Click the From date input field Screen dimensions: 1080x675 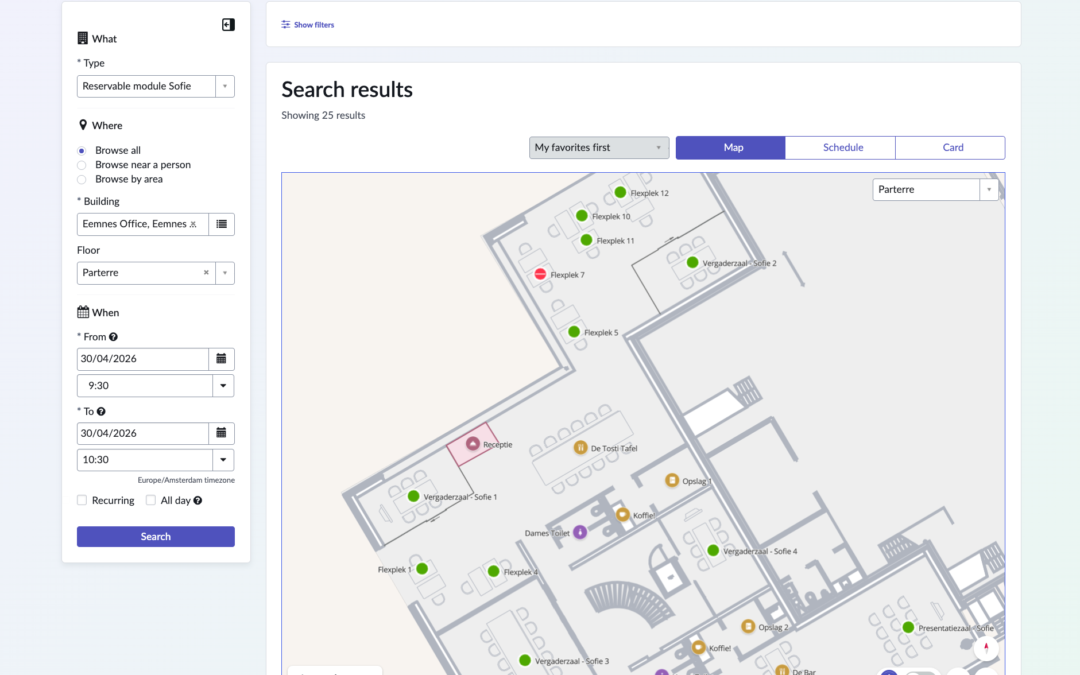click(143, 359)
